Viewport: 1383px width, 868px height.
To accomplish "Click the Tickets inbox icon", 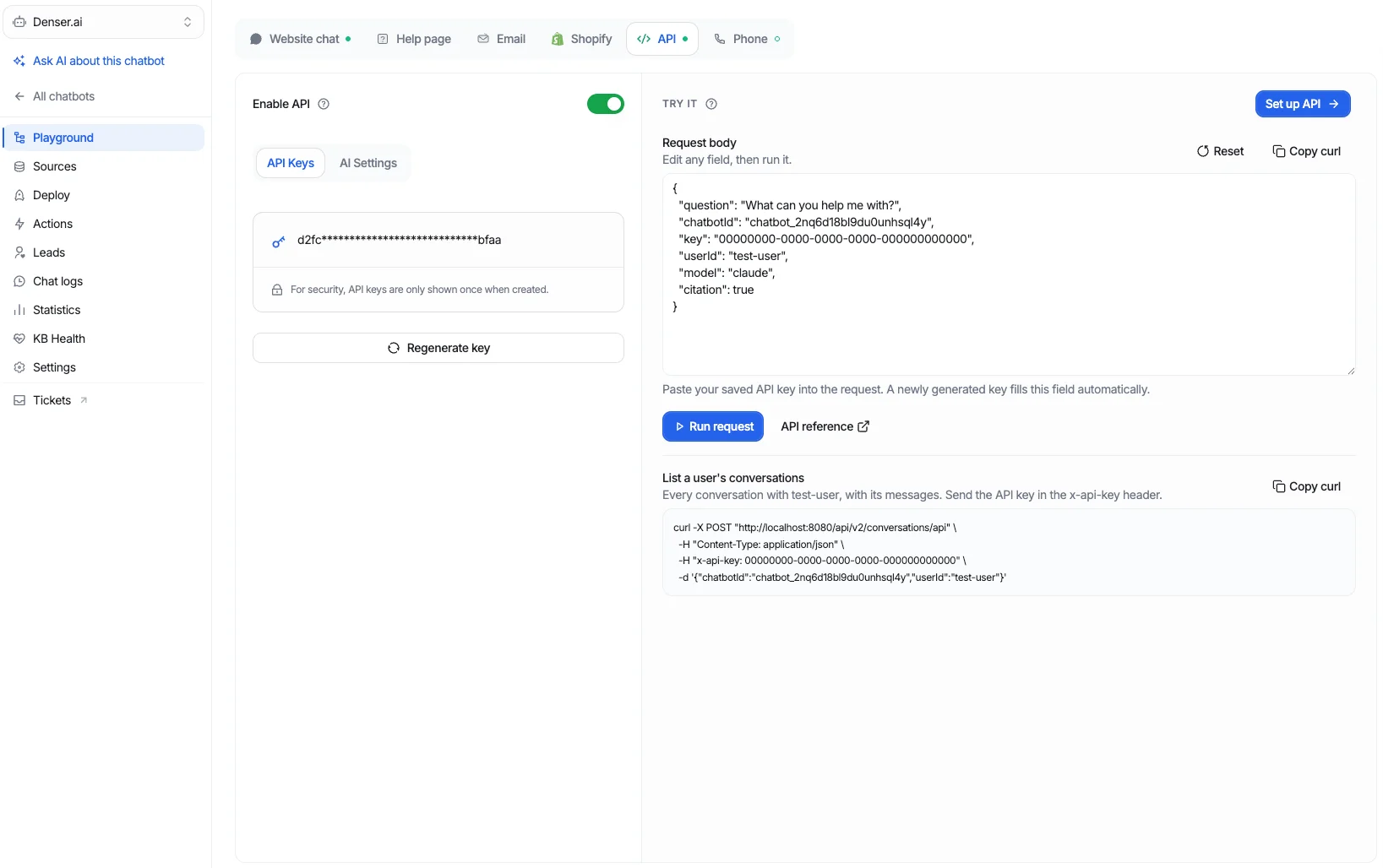I will tap(19, 400).
